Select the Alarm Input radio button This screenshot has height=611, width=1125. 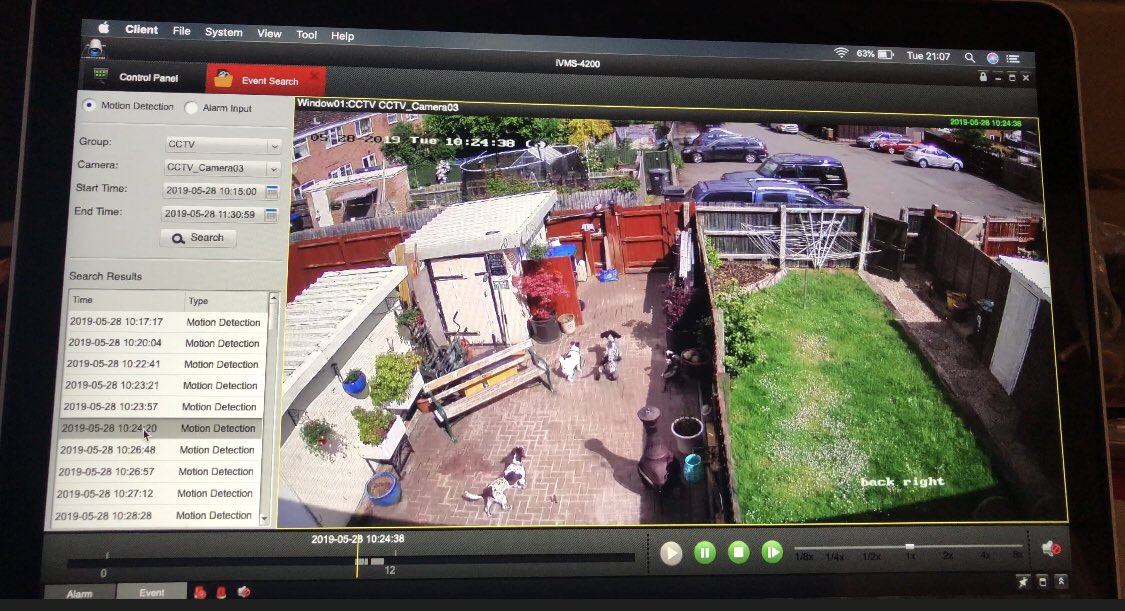pyautogui.click(x=191, y=108)
